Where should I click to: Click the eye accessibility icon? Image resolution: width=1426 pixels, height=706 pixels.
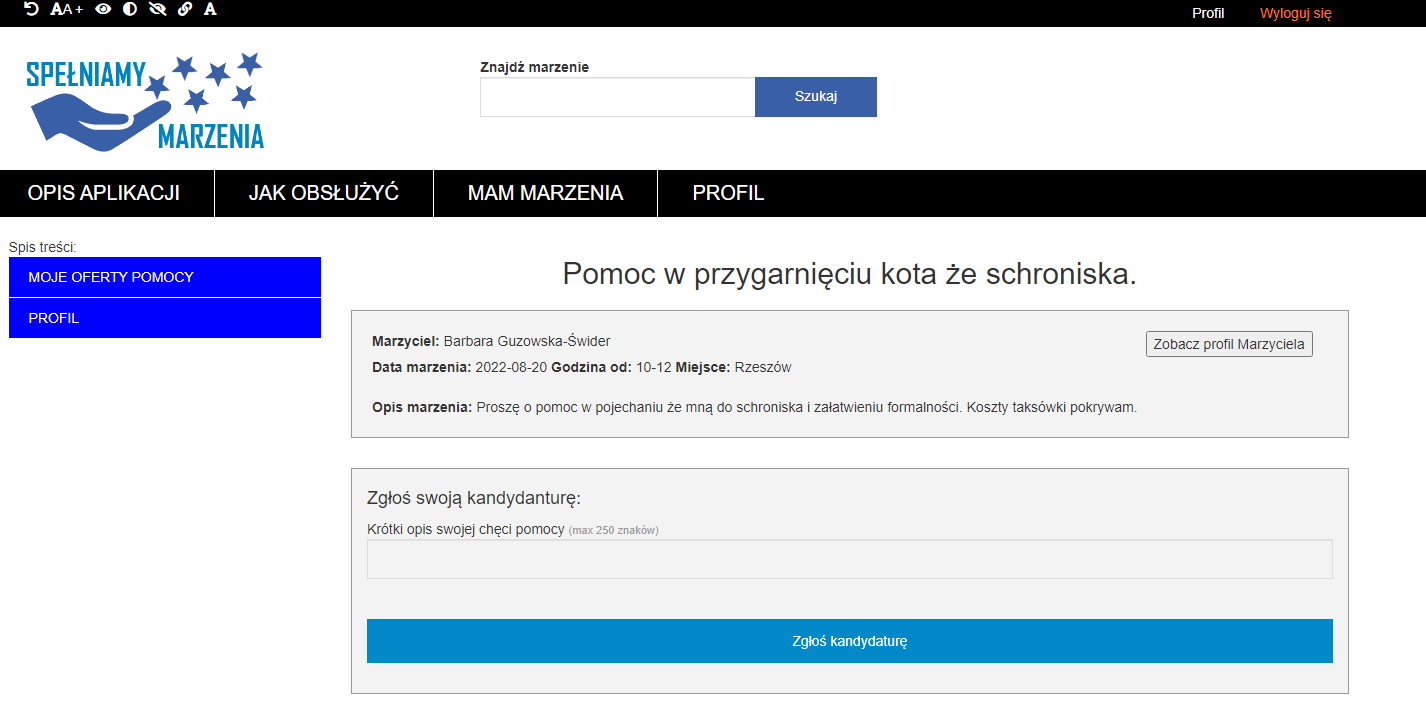pyautogui.click(x=103, y=9)
